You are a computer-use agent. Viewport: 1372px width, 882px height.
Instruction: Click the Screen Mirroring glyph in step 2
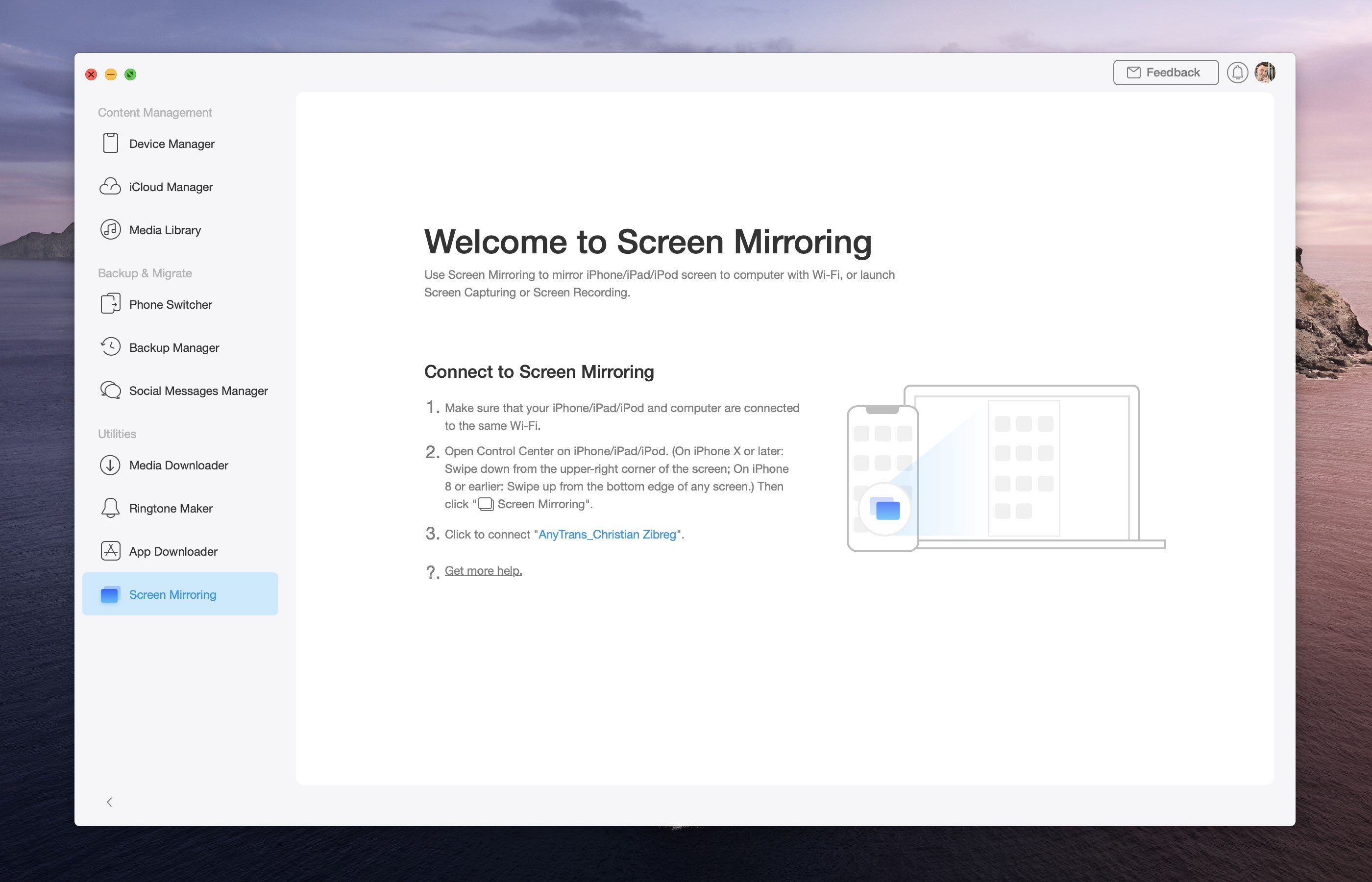[486, 504]
